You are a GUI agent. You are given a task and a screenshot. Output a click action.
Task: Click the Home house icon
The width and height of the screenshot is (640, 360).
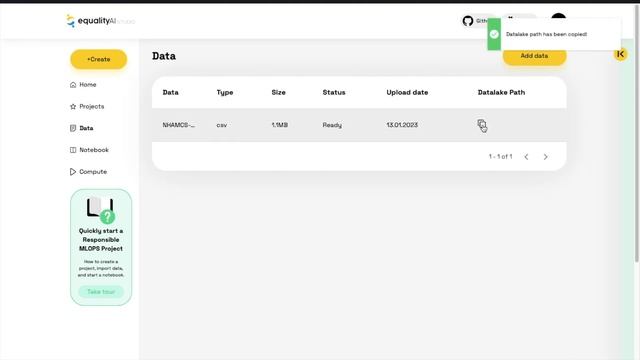73,84
